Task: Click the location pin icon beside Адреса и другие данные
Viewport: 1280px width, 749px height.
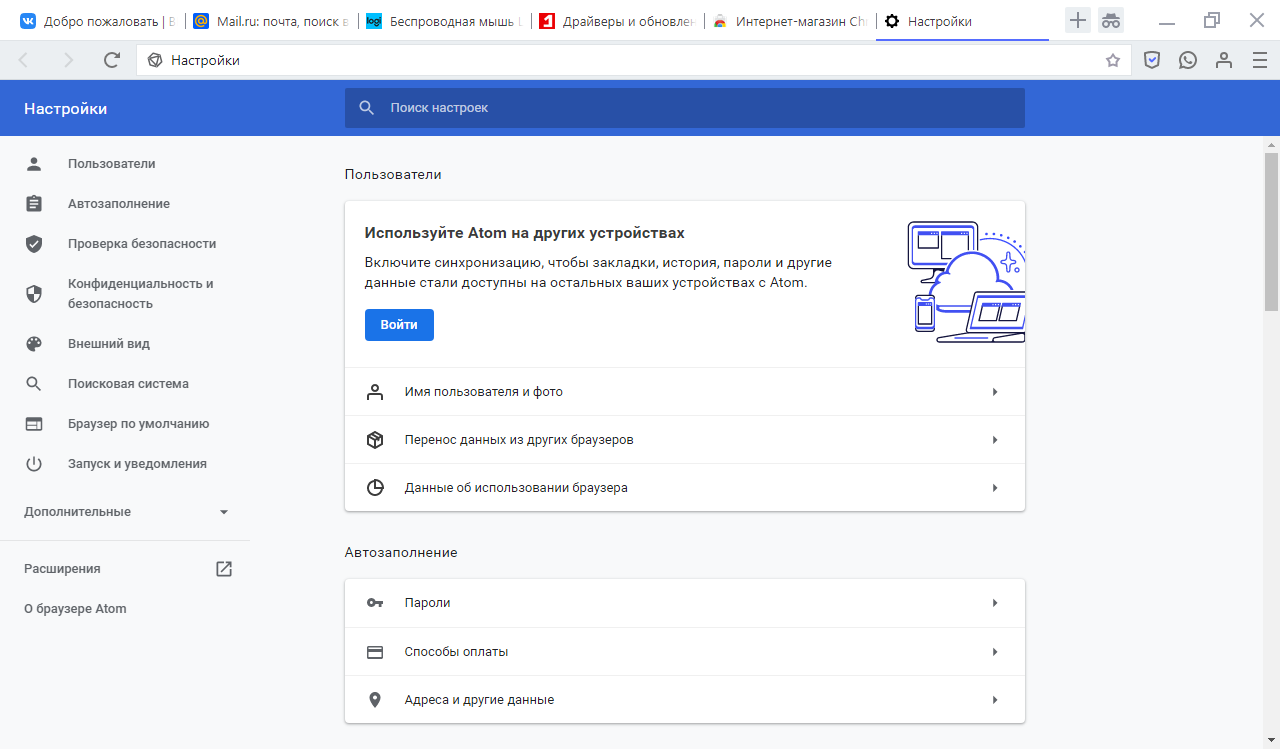Action: click(375, 700)
